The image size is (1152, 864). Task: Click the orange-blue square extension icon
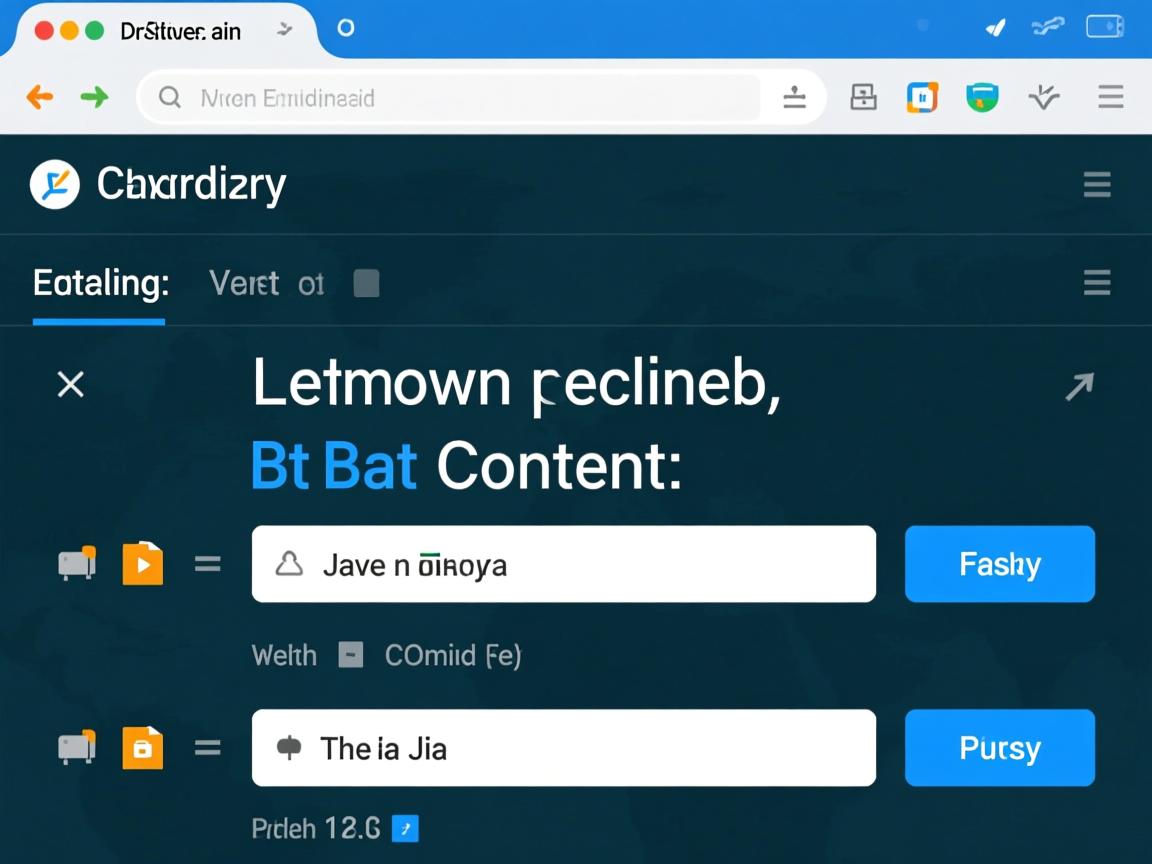(x=922, y=97)
